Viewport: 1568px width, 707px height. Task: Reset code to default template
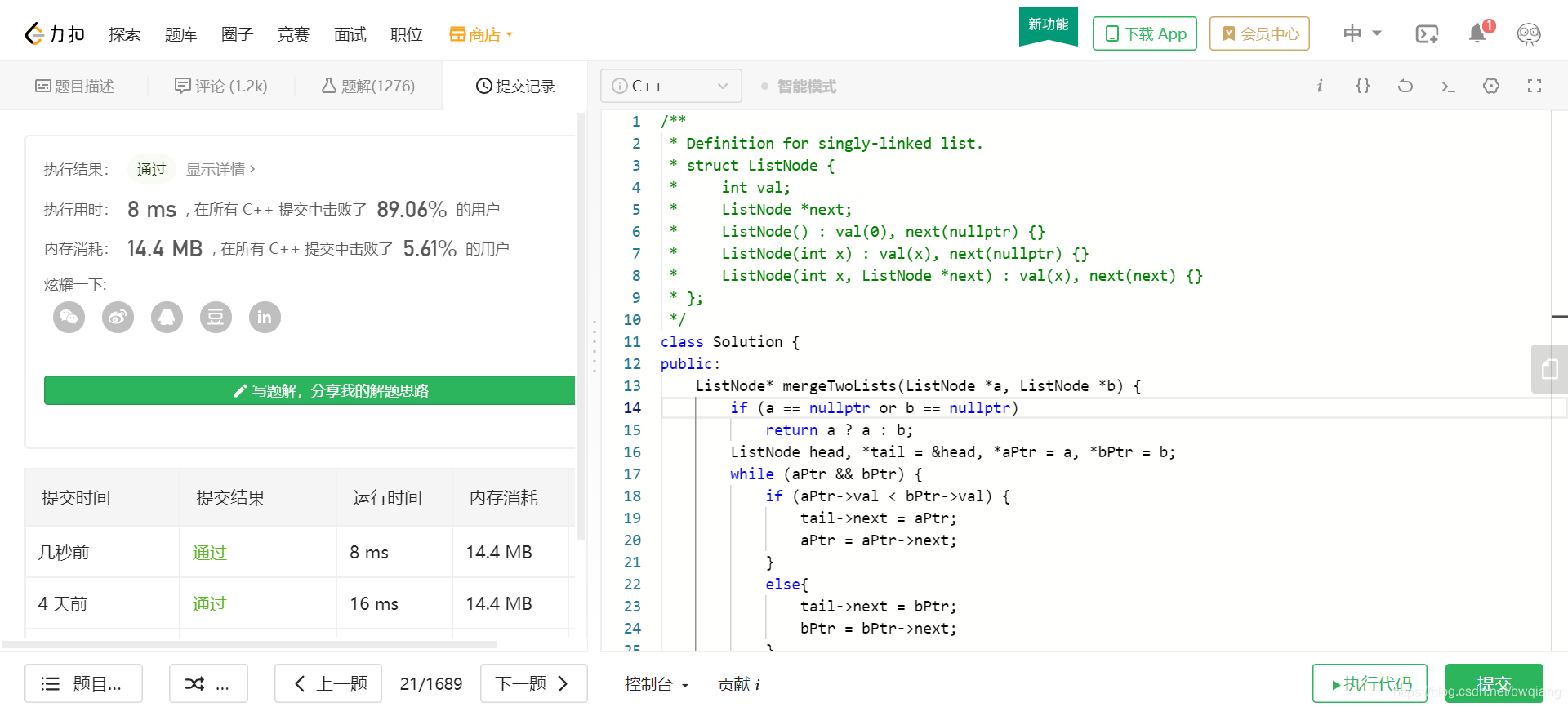pyautogui.click(x=1405, y=86)
